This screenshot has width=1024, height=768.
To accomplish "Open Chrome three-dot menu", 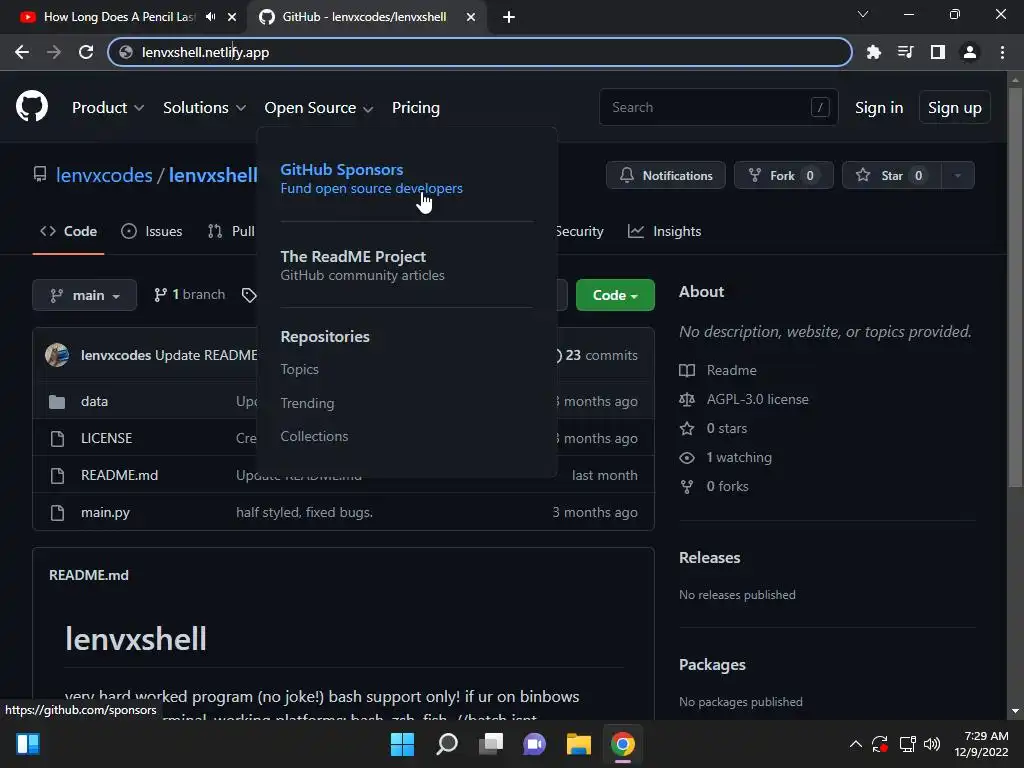I will click(1002, 52).
